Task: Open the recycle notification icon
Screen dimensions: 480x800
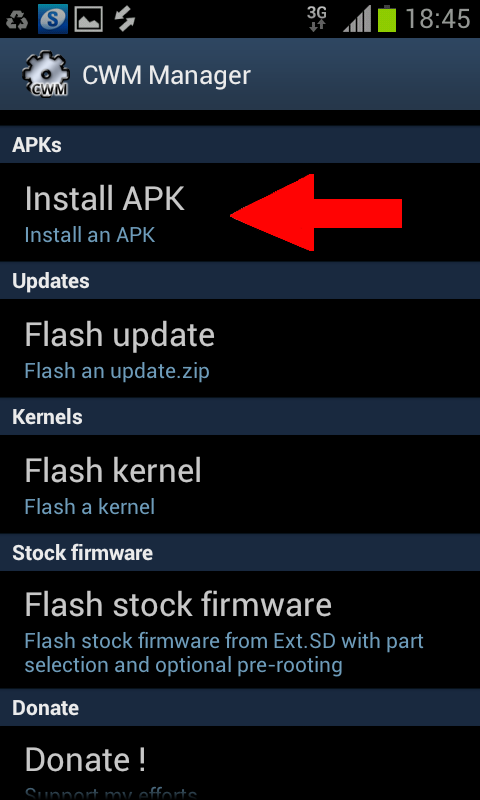Action: 17,19
